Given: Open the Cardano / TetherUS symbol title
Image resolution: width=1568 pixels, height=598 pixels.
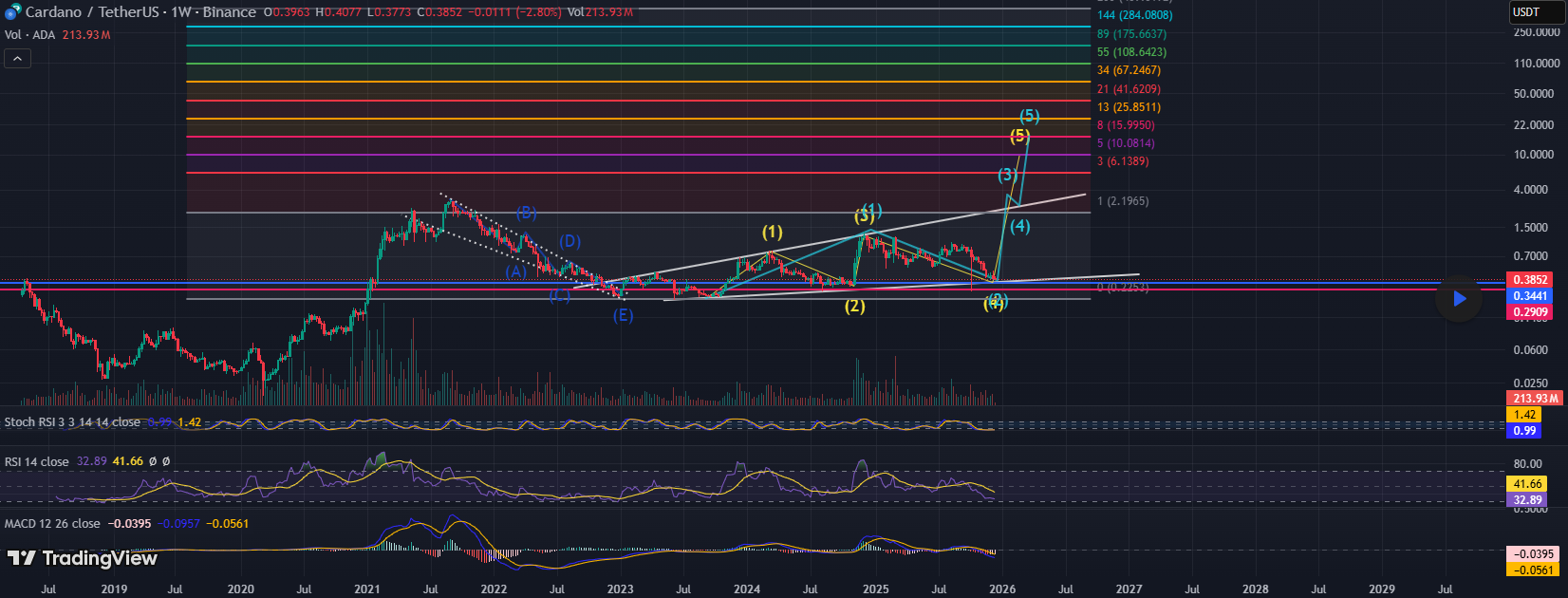Looking at the screenshot, I should [x=92, y=12].
